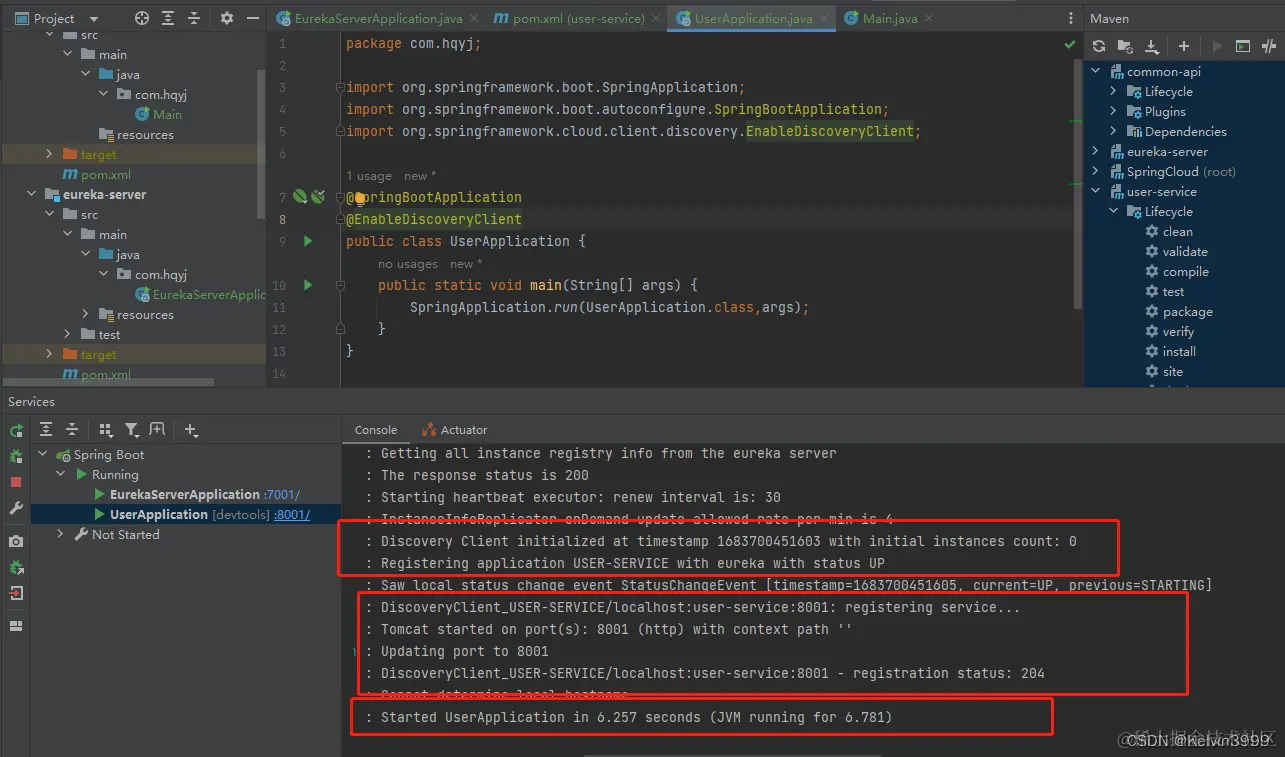1285x757 pixels.
Task: Click the EnableDiscoveryClient import text
Action: tap(830, 131)
